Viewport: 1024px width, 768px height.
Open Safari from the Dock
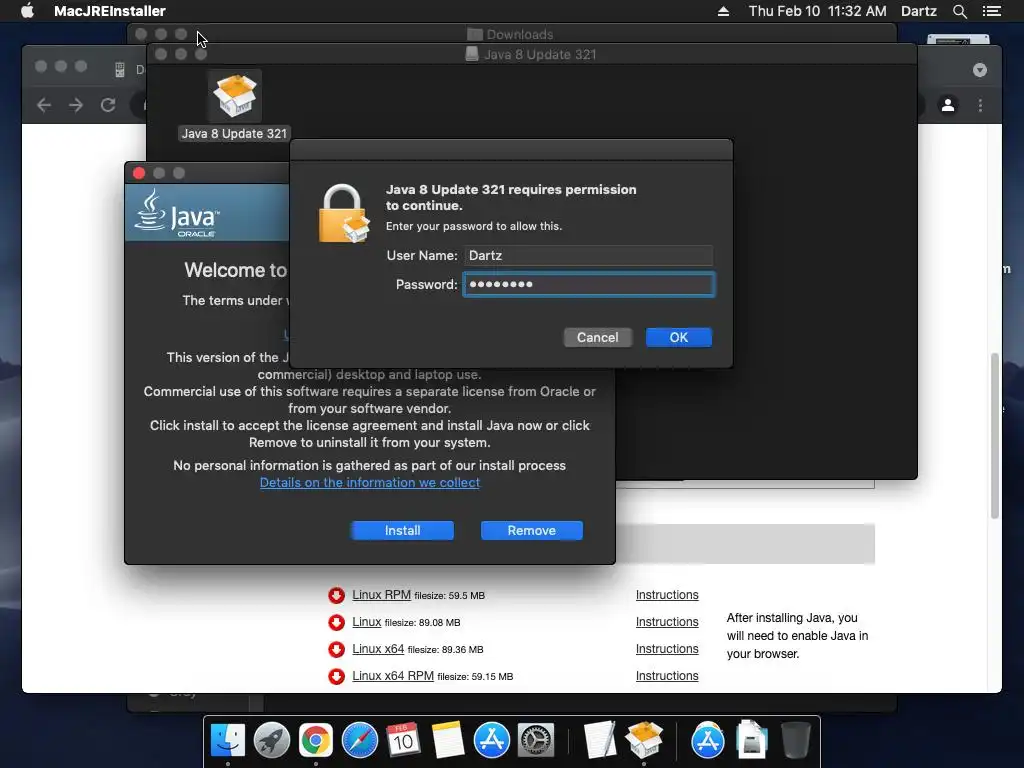tap(359, 741)
